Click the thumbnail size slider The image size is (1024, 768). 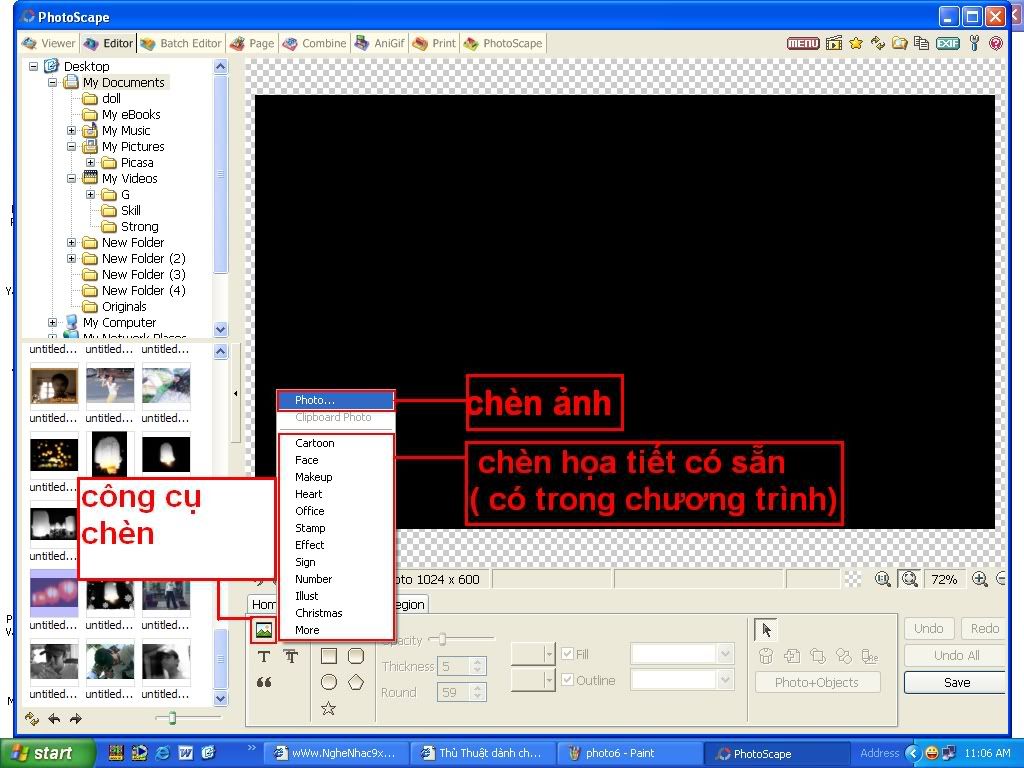[x=173, y=718]
